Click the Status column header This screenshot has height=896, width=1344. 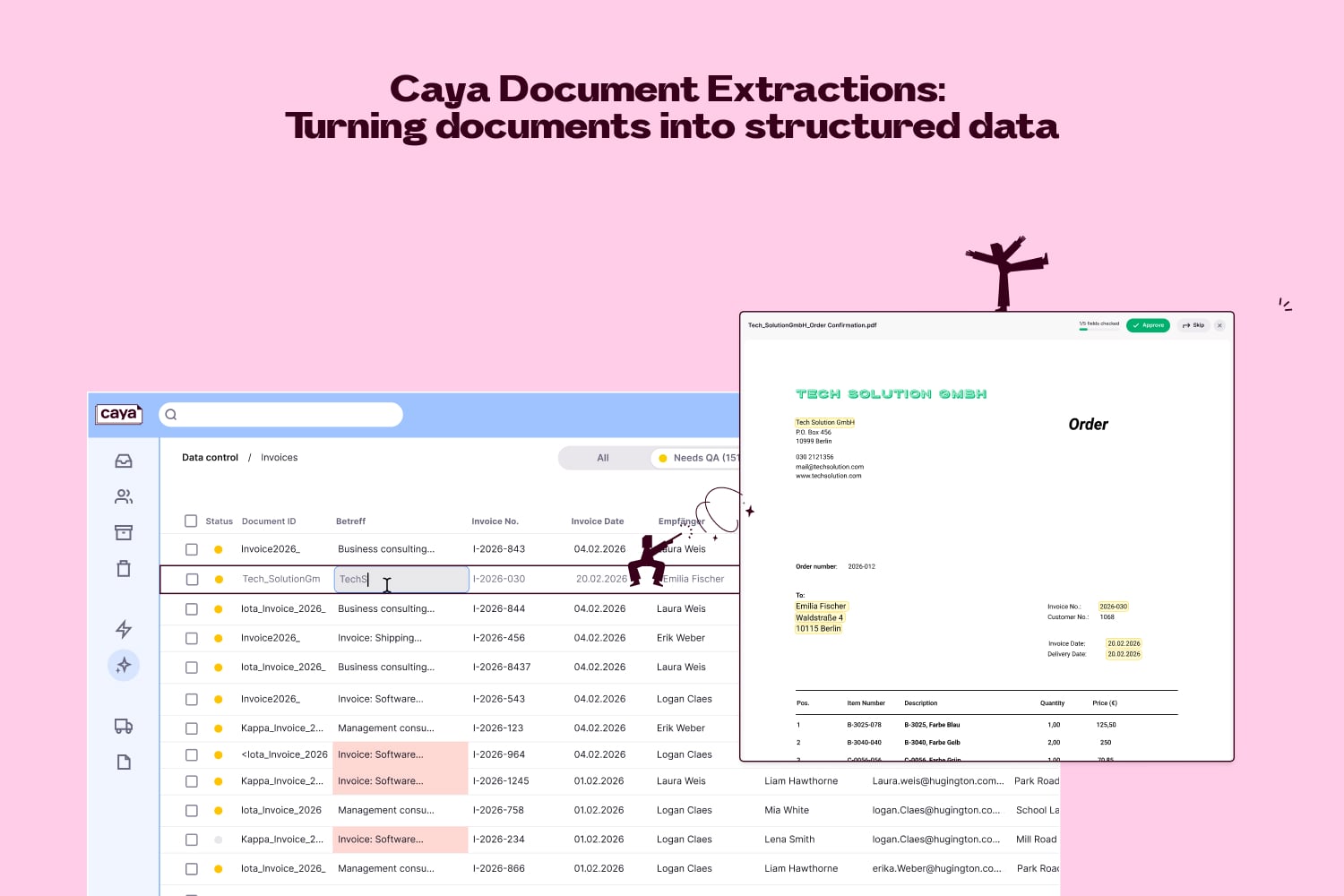click(x=219, y=521)
